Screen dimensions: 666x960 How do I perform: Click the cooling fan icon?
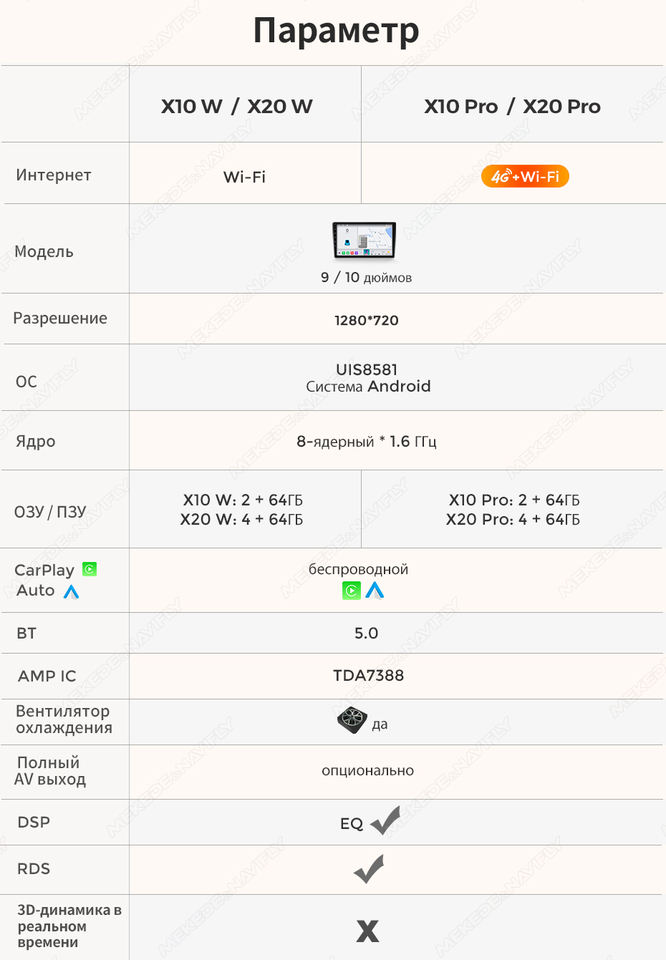pos(351,721)
